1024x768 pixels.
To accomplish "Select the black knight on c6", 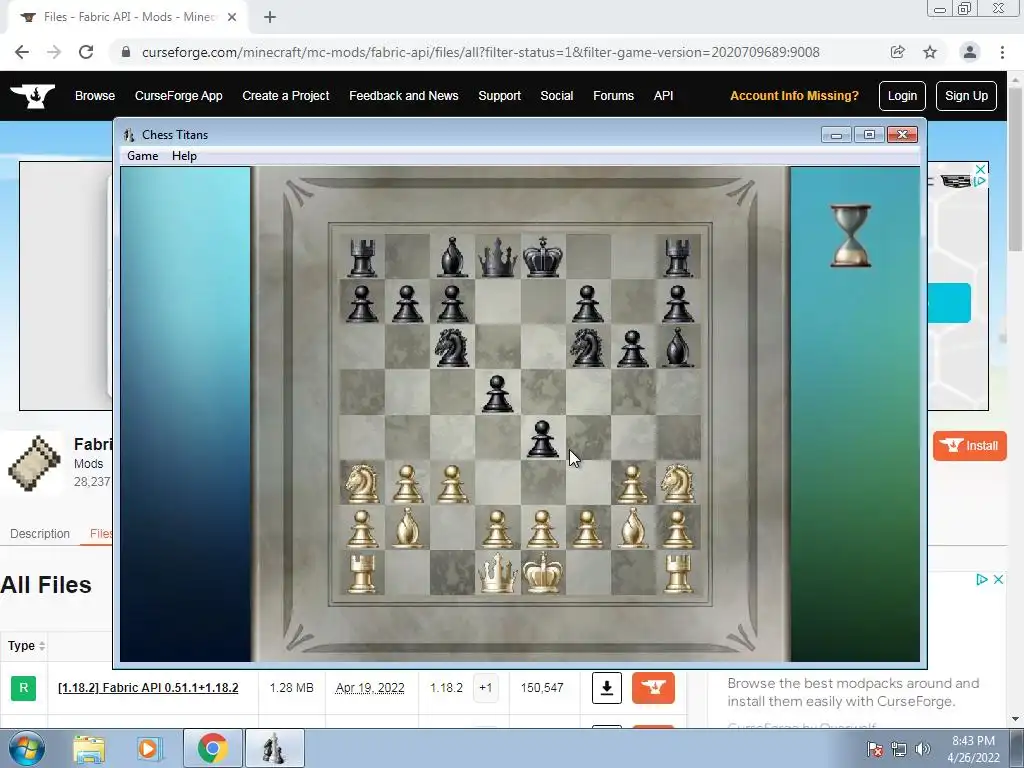I will pos(453,347).
